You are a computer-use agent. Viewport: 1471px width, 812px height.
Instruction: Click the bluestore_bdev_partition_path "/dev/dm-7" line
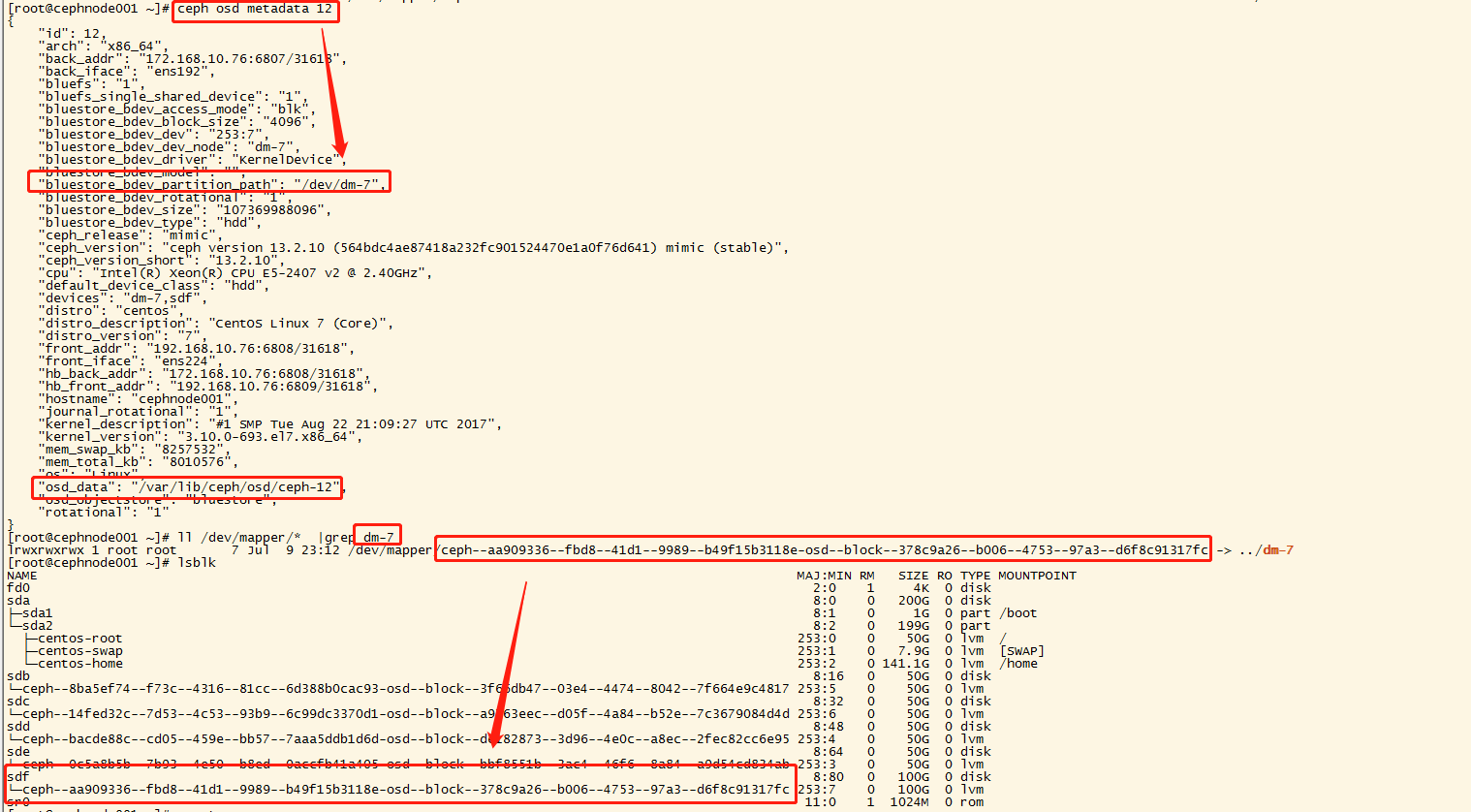(212, 184)
